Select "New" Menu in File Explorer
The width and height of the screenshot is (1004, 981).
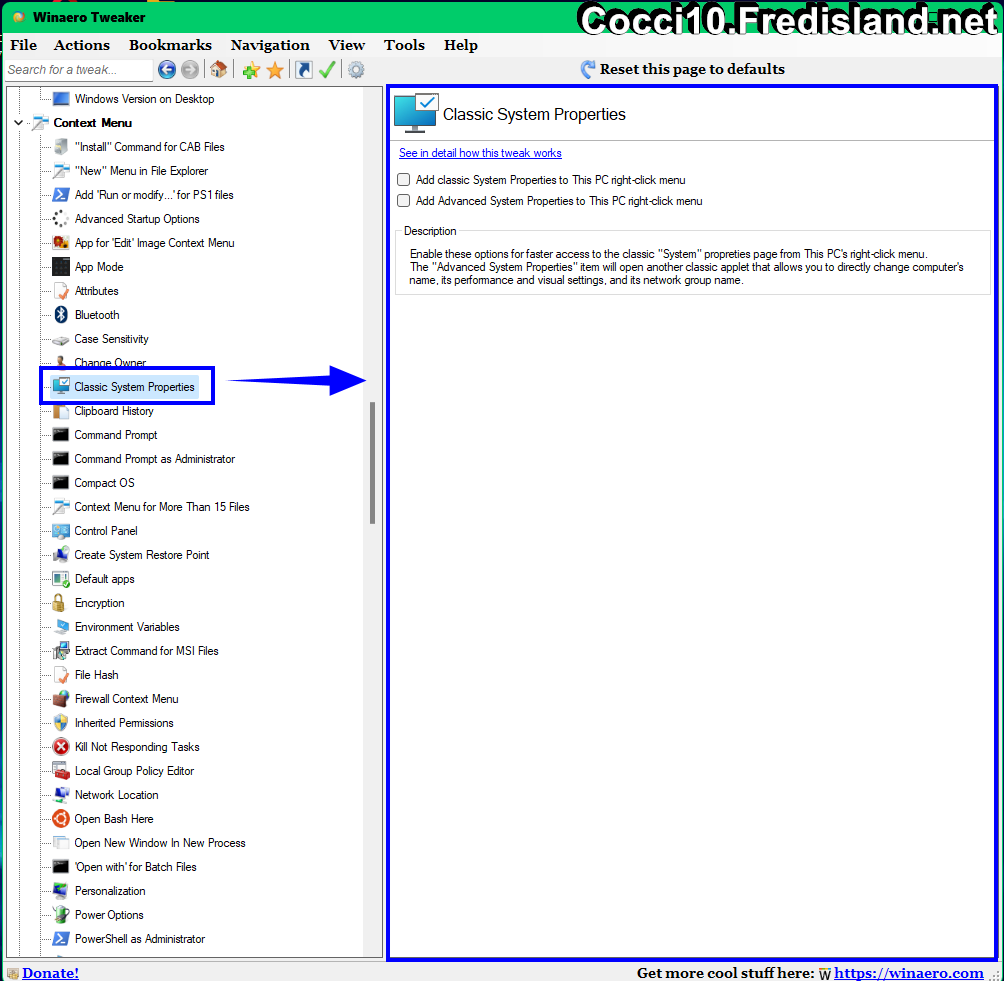[x=142, y=171]
